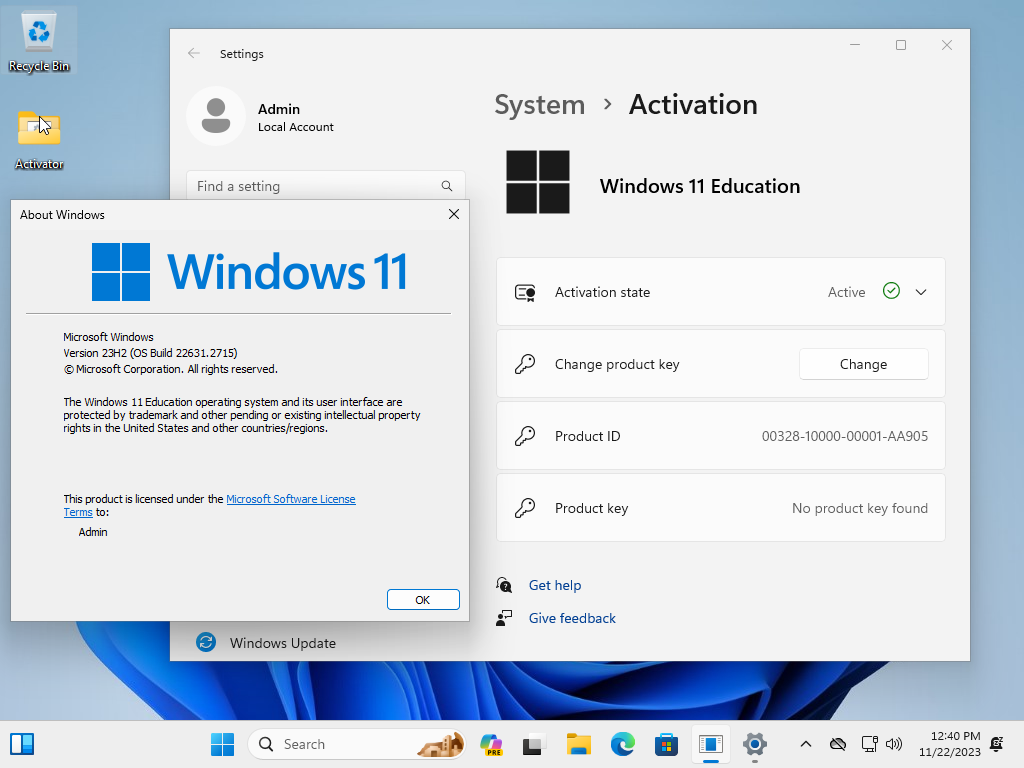Screen dimensions: 1024x768
Task: Launch Copilot preview from the taskbar
Action: point(491,744)
